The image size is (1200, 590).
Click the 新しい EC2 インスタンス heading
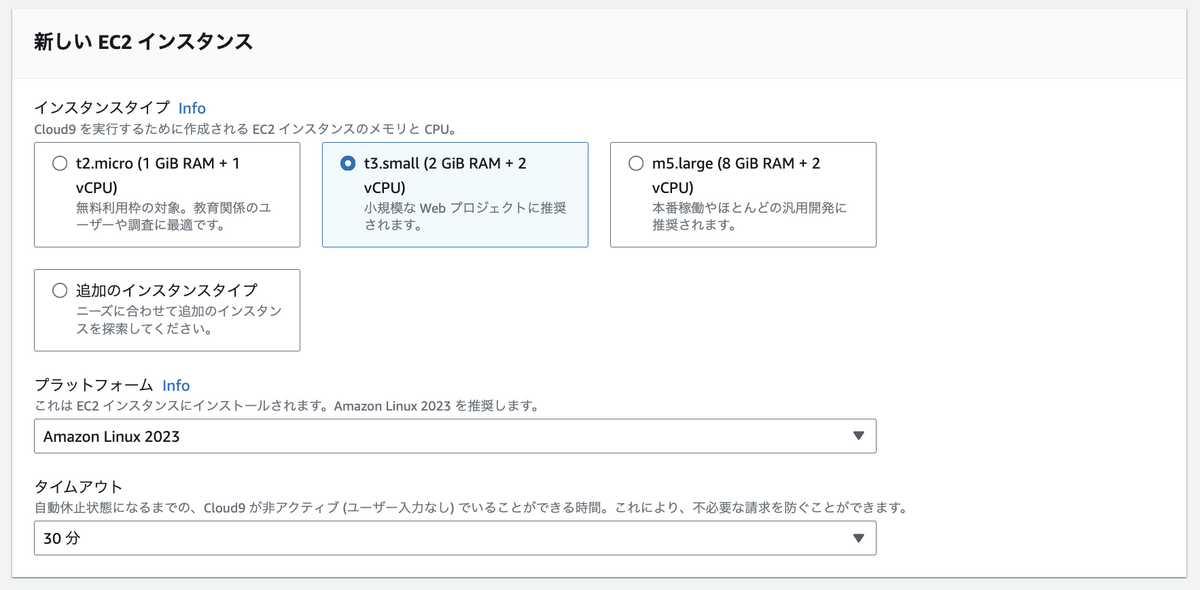143,42
